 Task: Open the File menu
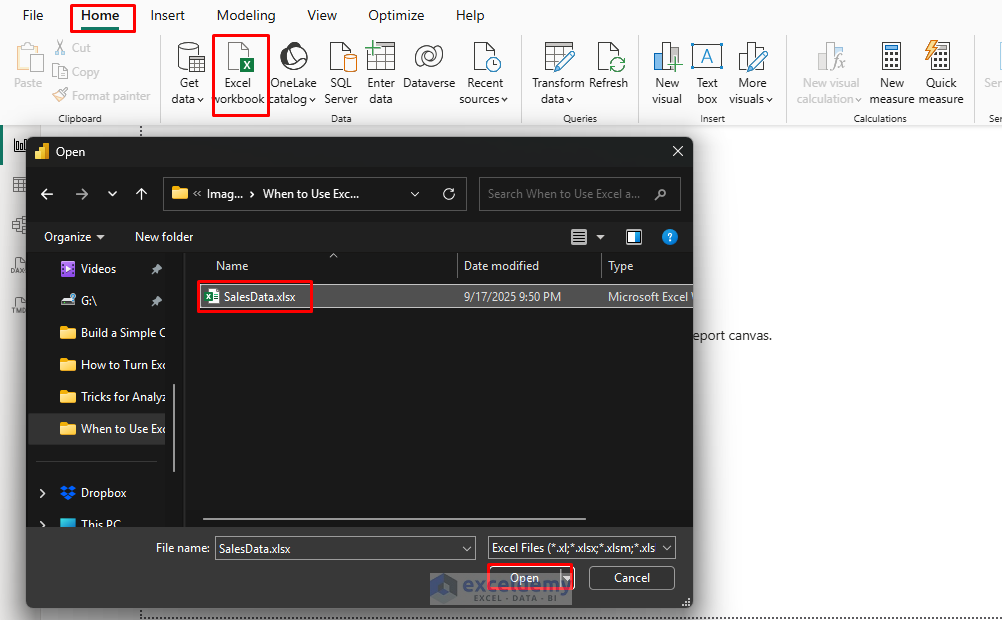(x=33, y=15)
